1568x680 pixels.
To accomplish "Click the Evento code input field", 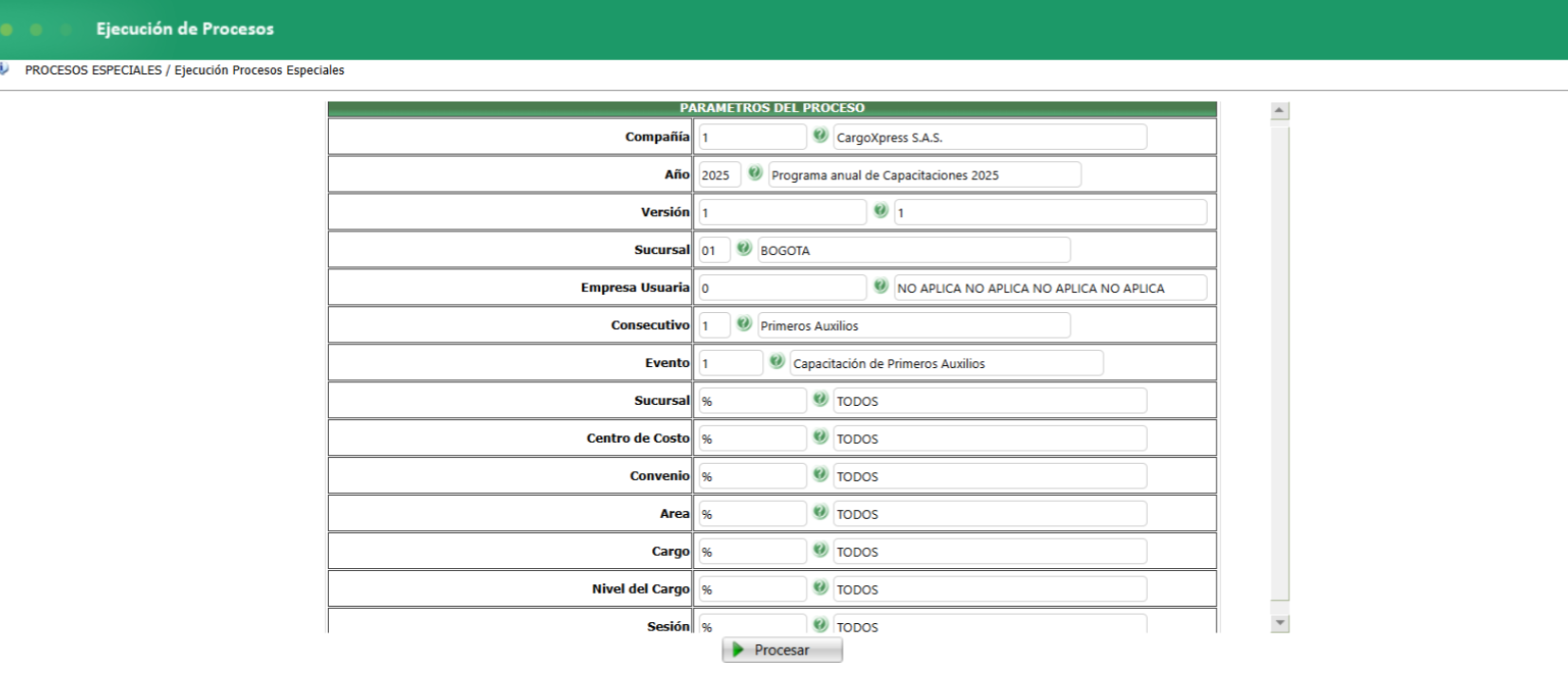I will [731, 362].
